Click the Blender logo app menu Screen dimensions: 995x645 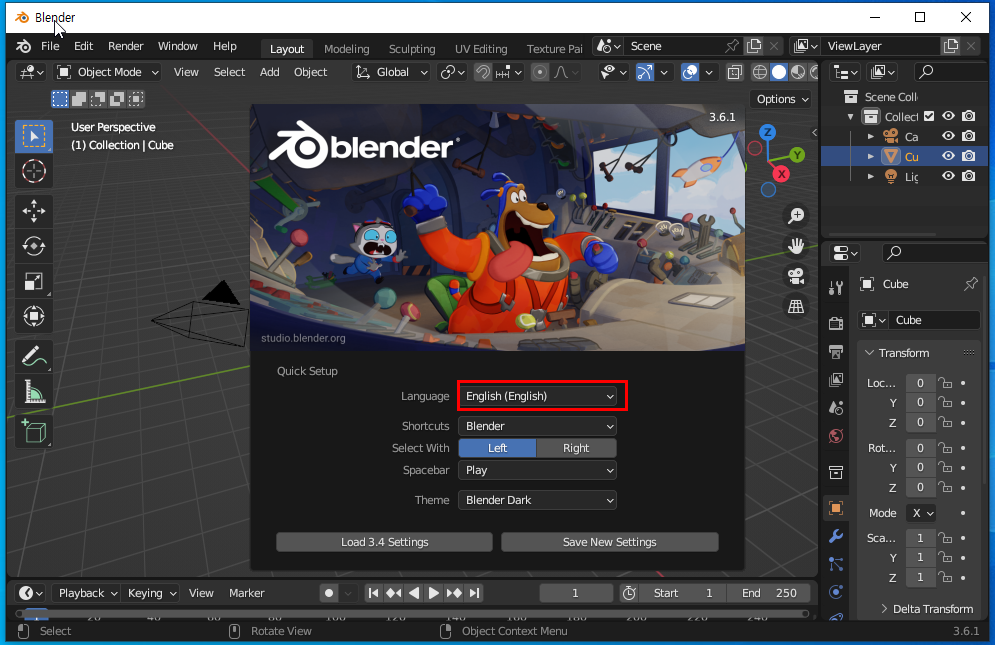click(x=23, y=46)
